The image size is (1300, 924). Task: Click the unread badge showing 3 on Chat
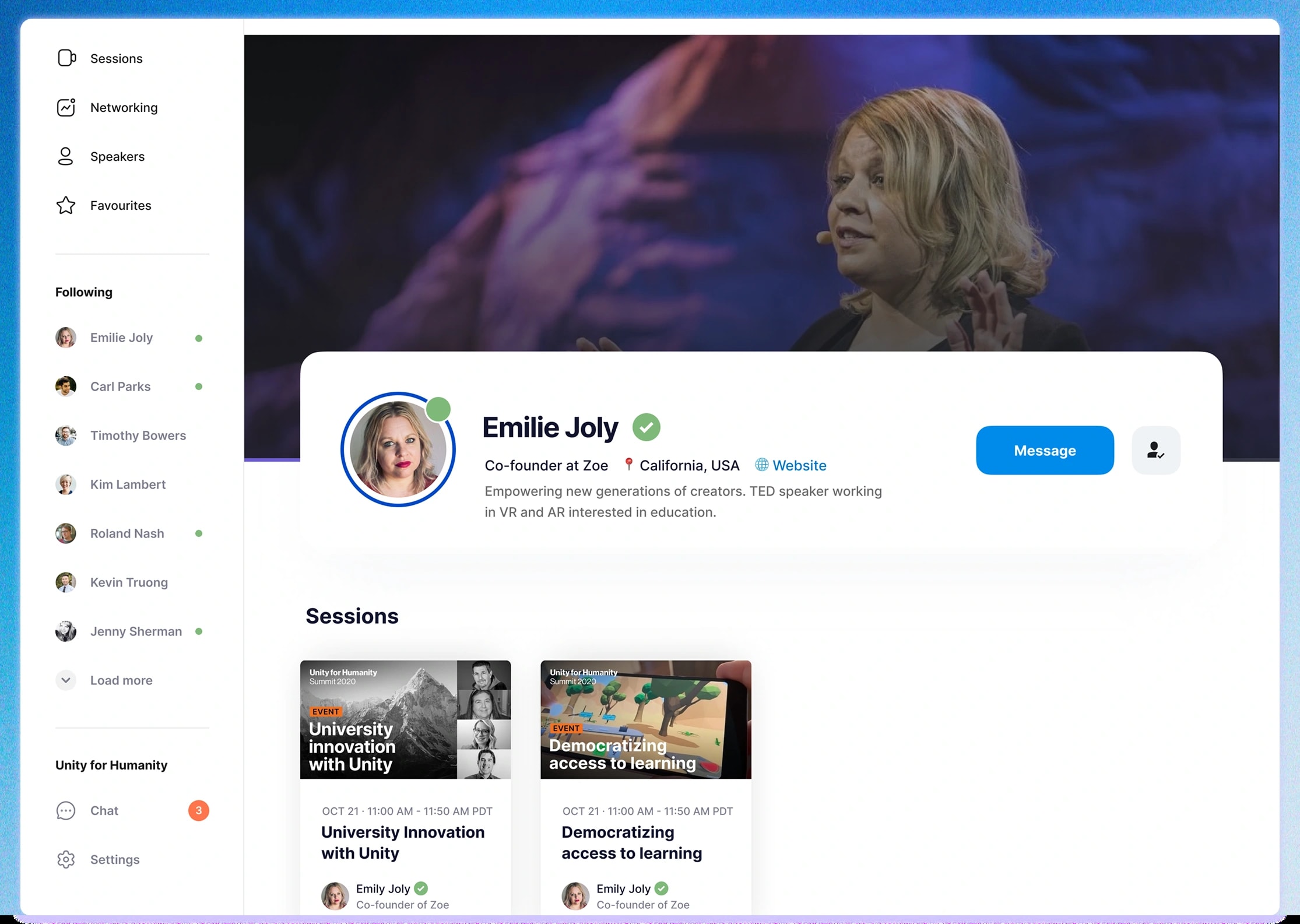tap(198, 810)
